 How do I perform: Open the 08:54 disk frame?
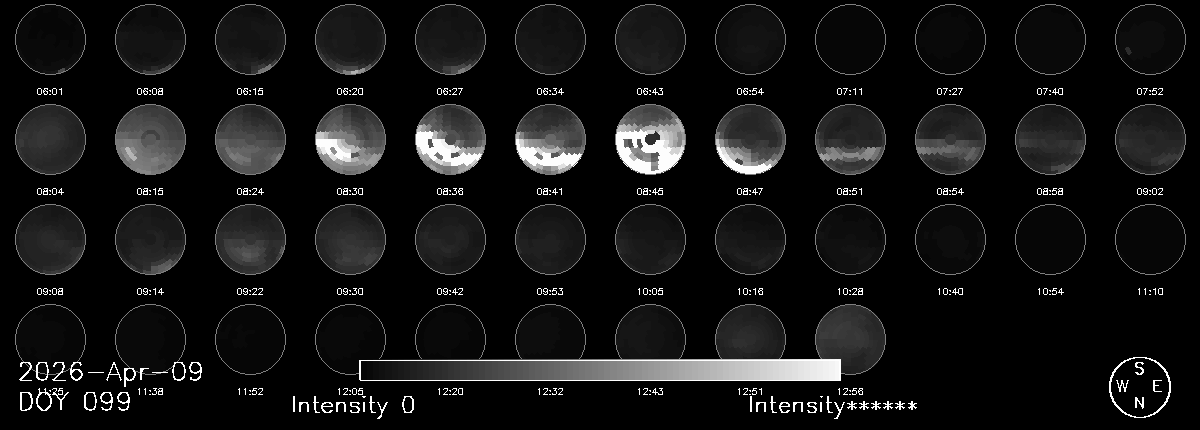click(950, 140)
